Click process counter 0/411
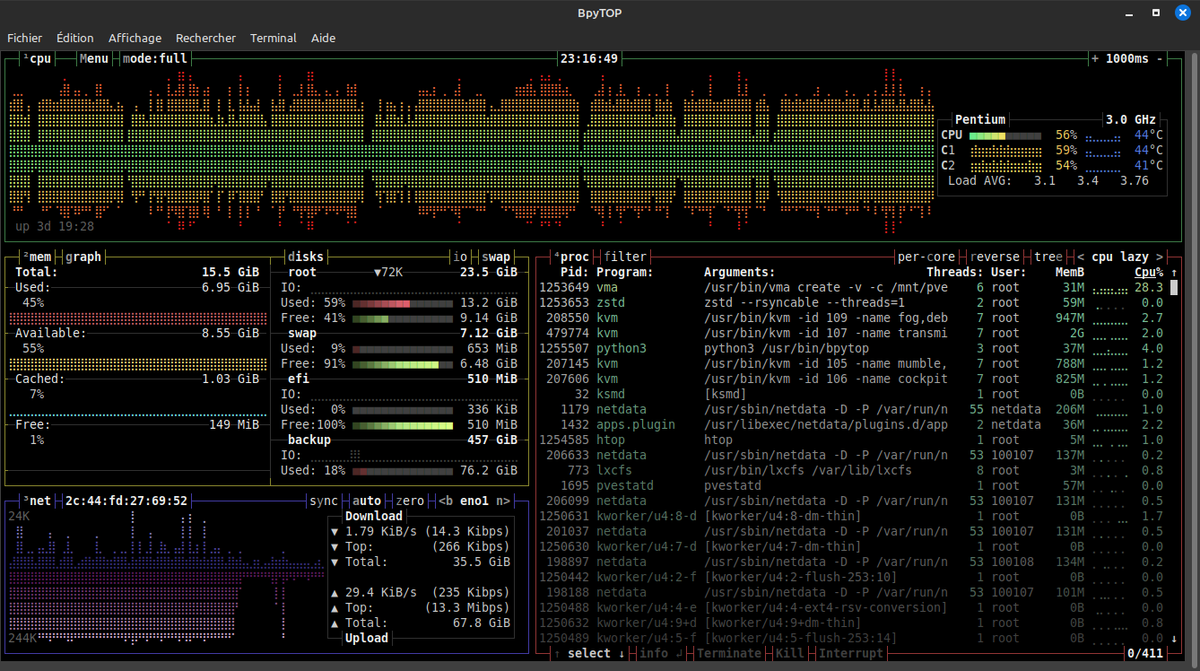1200x671 pixels. 1146,654
